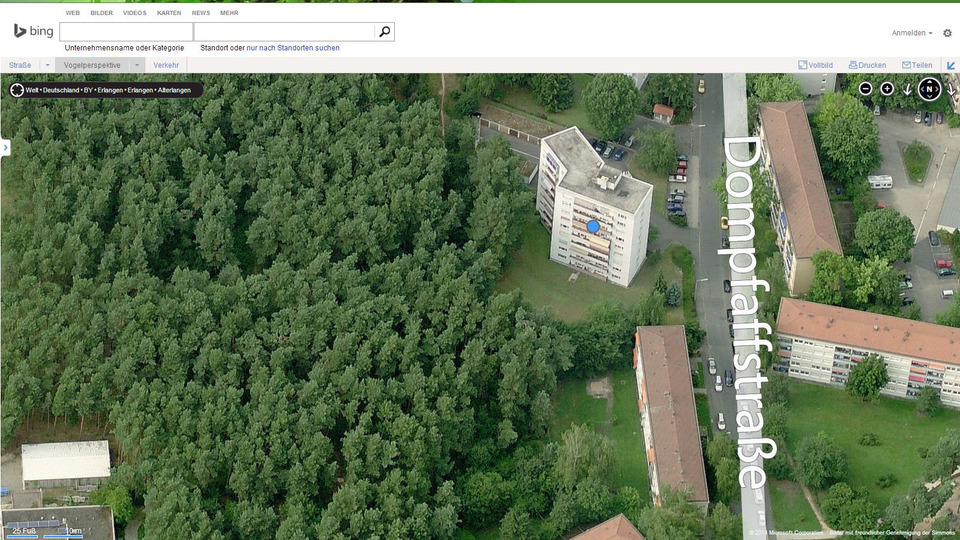Open the MEHR menu item
This screenshot has width=960, height=540.
click(229, 13)
